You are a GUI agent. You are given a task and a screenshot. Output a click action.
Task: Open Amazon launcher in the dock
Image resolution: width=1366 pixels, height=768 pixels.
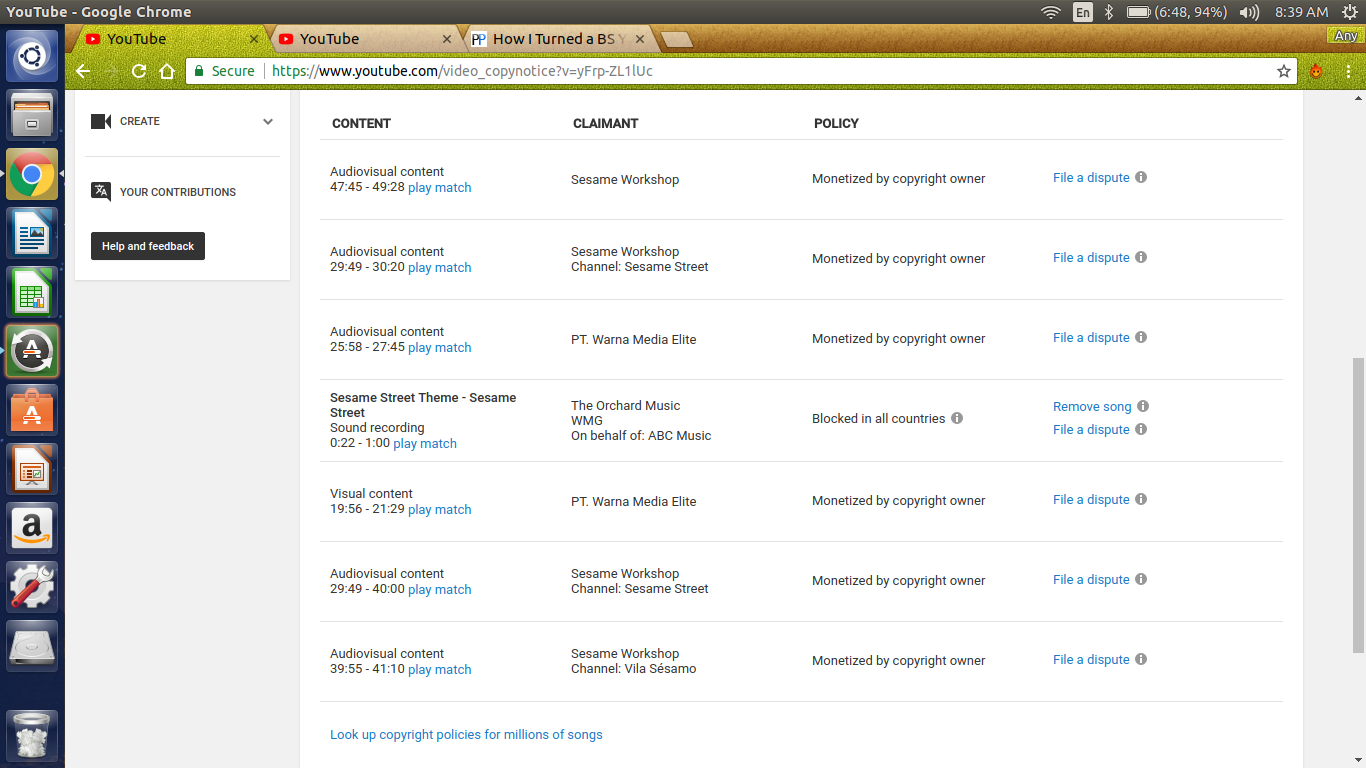pyautogui.click(x=32, y=528)
